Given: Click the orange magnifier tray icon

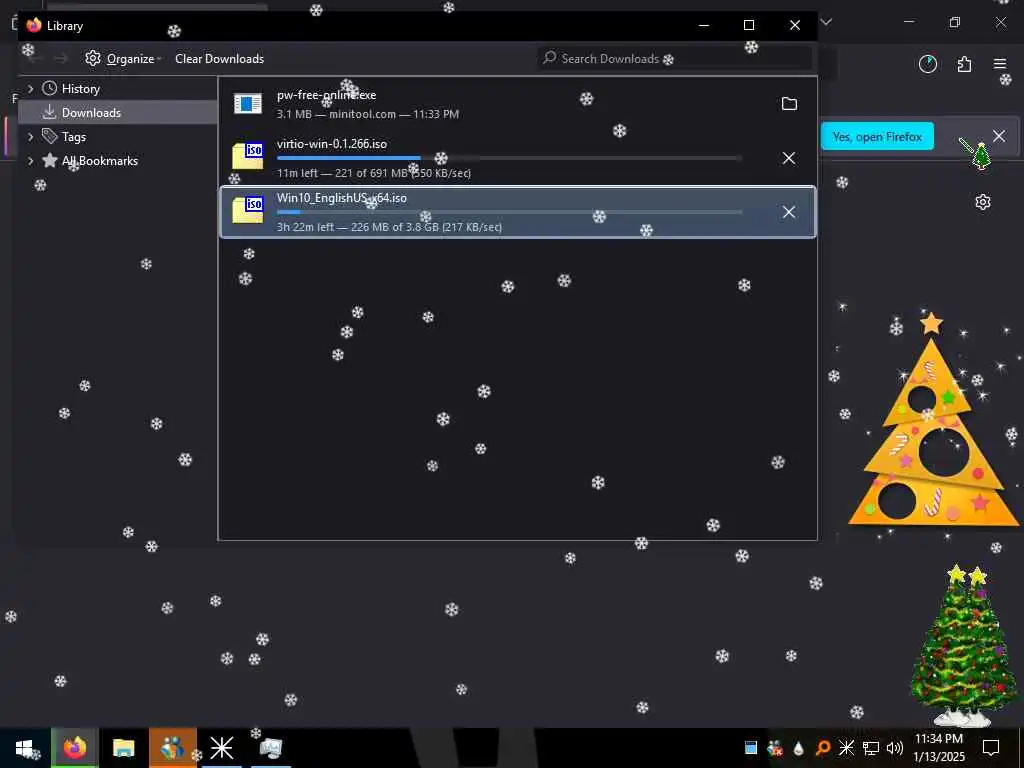Looking at the screenshot, I should (x=823, y=748).
